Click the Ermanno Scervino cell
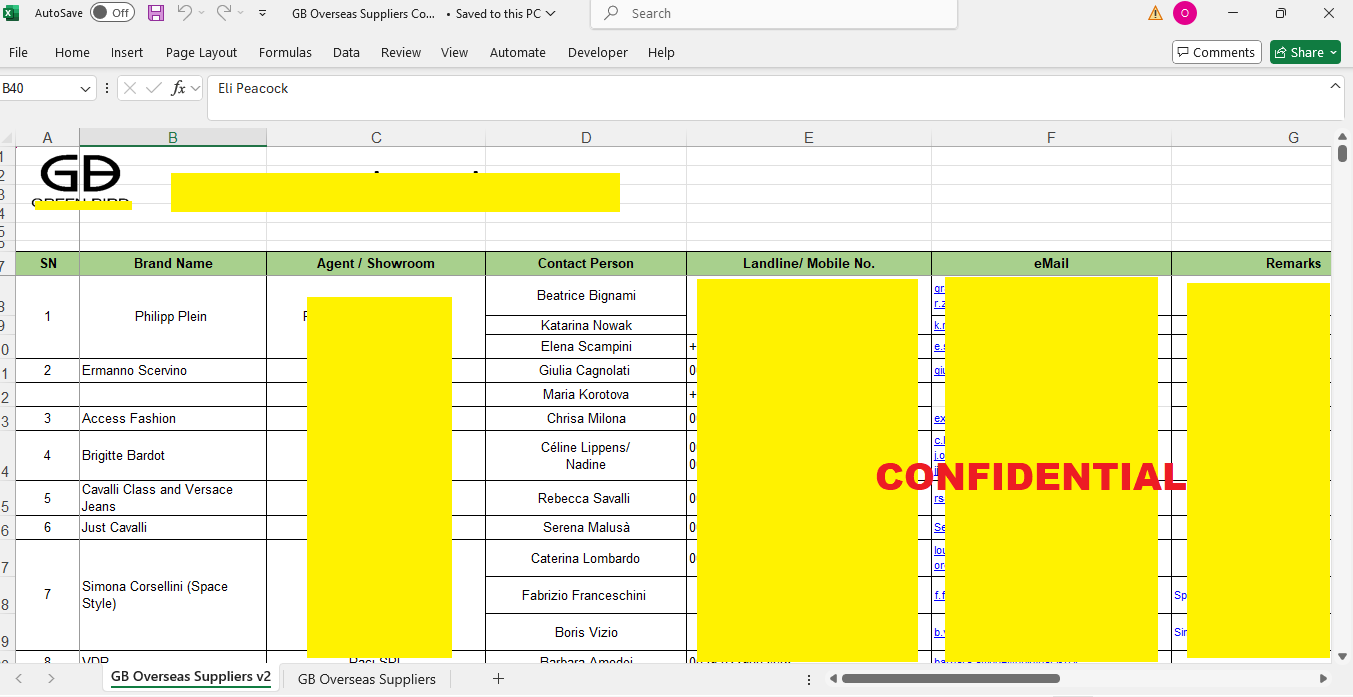The width and height of the screenshot is (1353, 697). pos(173,370)
